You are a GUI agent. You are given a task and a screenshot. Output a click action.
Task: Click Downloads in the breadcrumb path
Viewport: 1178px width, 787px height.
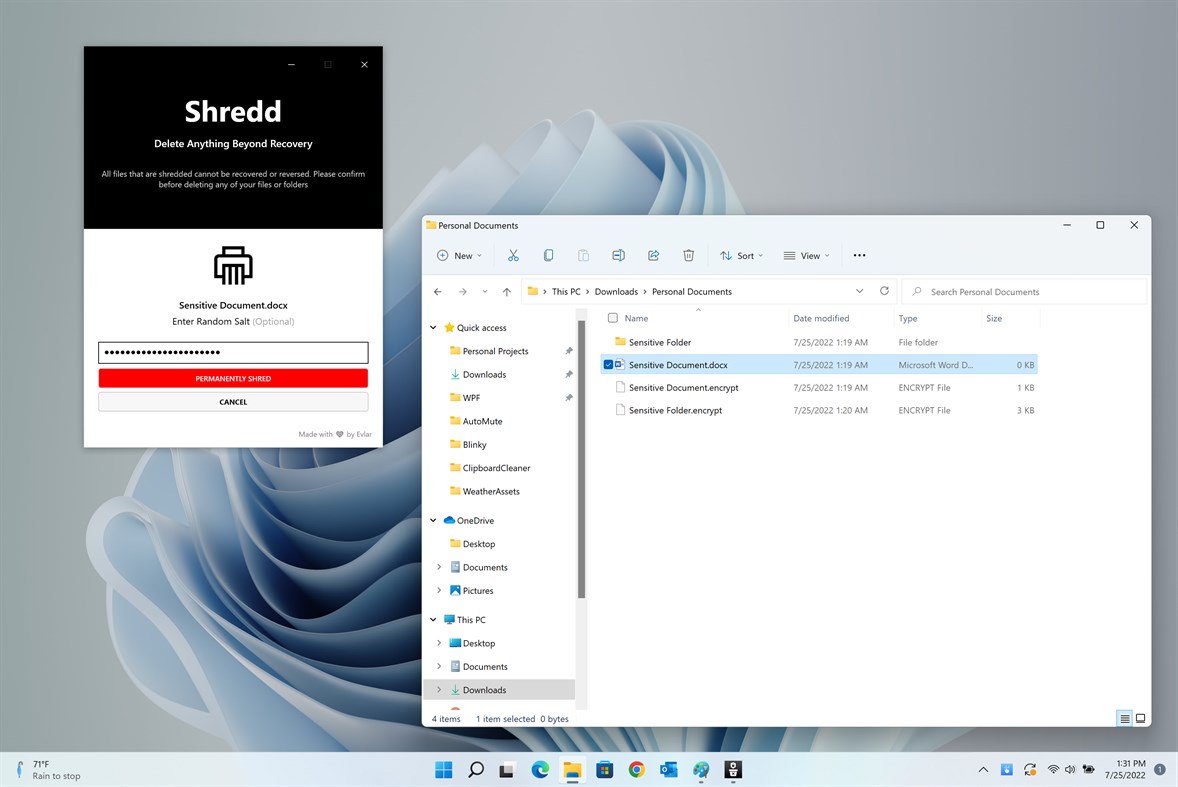click(616, 291)
